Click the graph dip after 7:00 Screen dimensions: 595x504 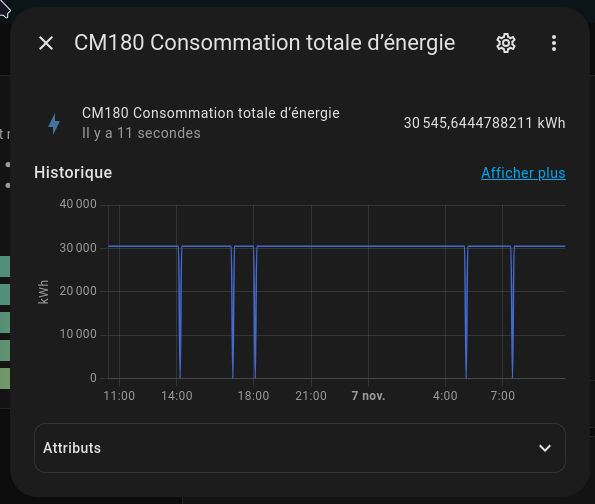click(512, 312)
